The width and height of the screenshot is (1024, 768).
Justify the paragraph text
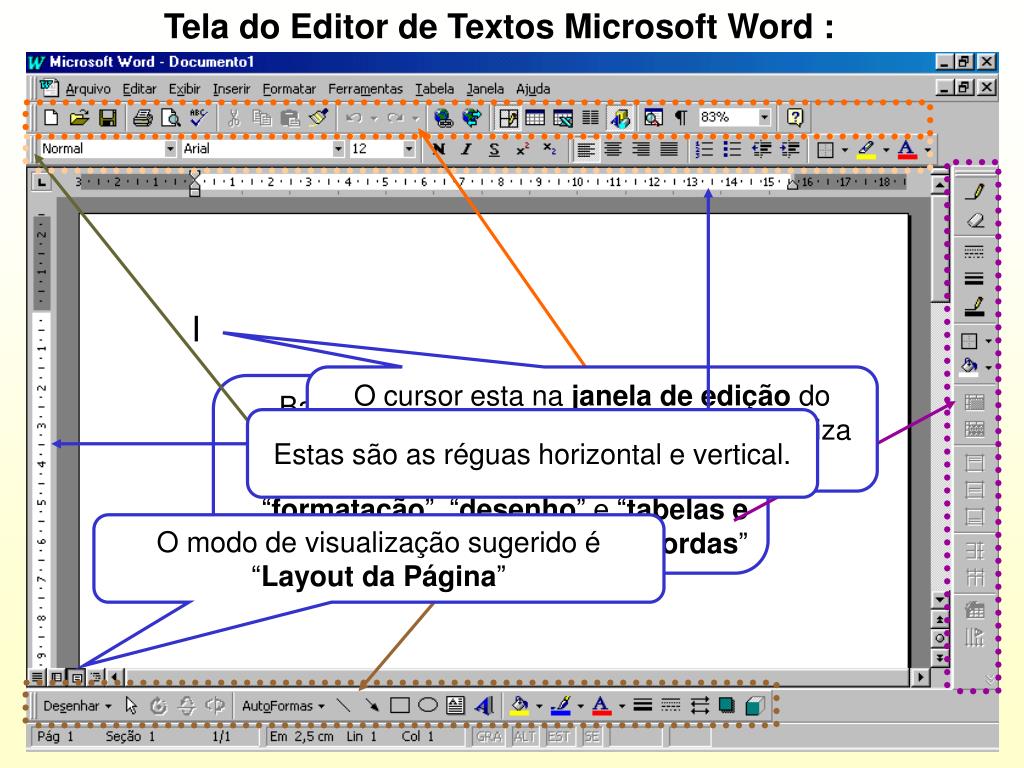669,150
